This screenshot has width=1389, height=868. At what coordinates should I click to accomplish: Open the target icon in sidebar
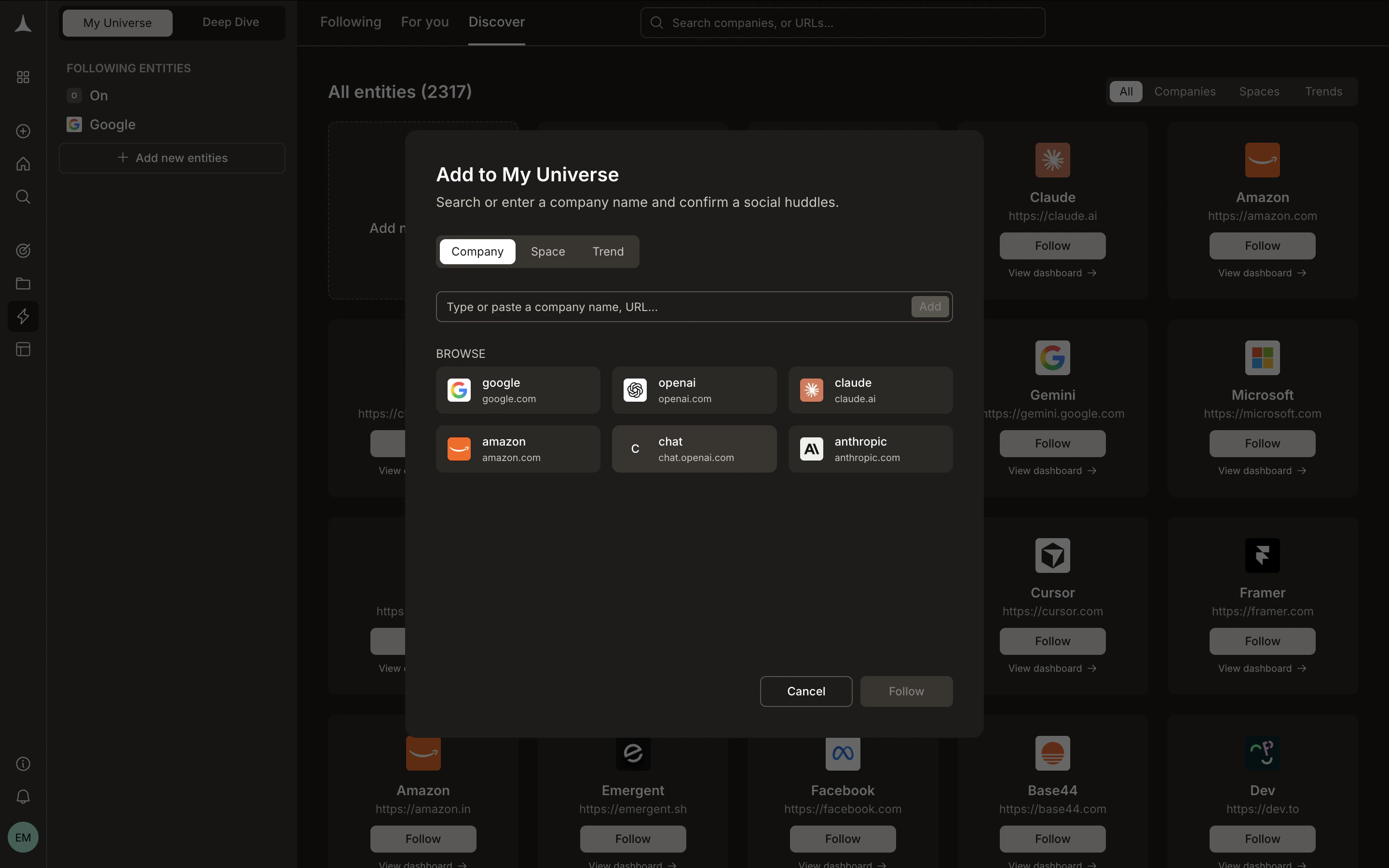23,251
